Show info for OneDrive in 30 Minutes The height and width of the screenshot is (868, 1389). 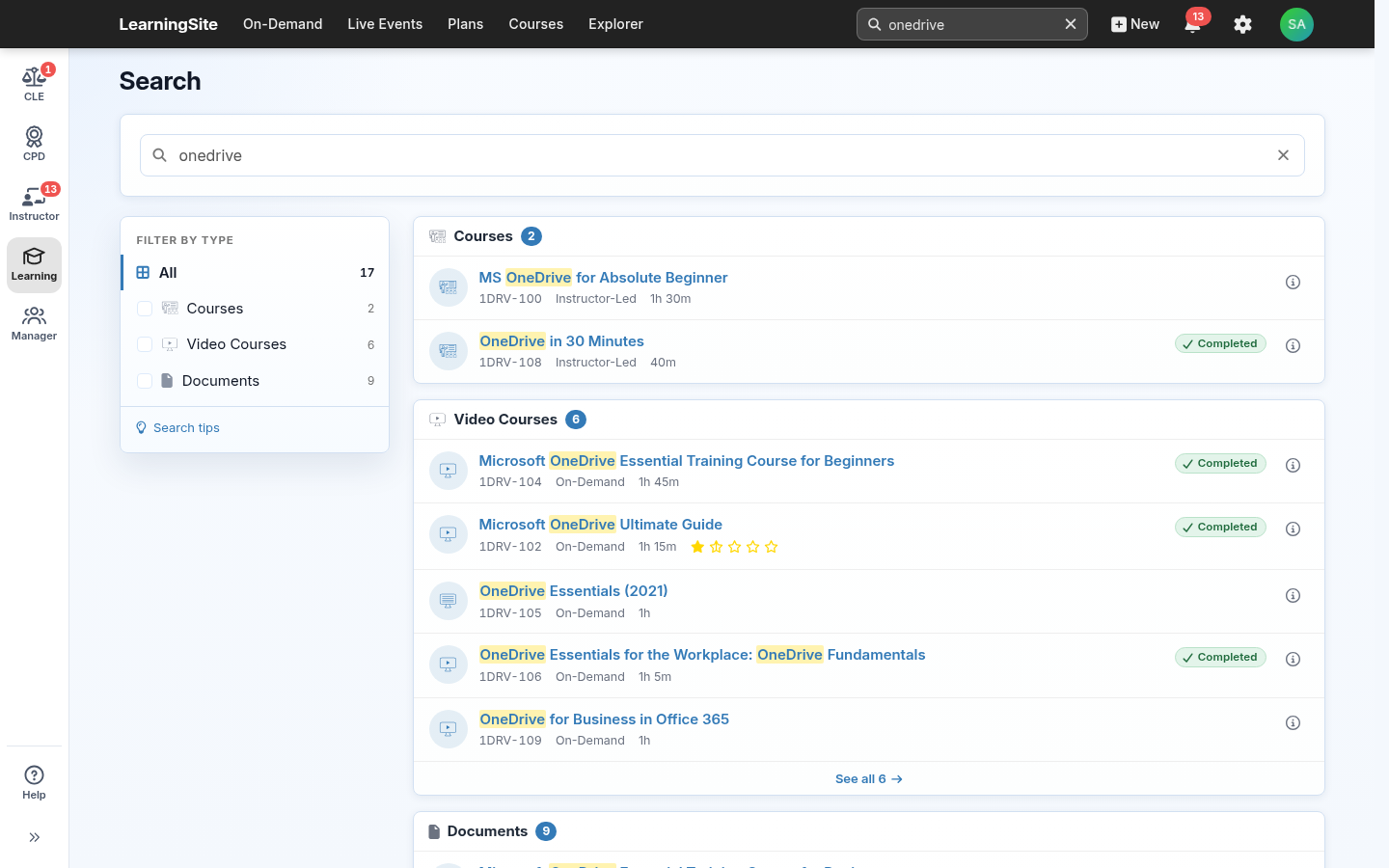1293,346
